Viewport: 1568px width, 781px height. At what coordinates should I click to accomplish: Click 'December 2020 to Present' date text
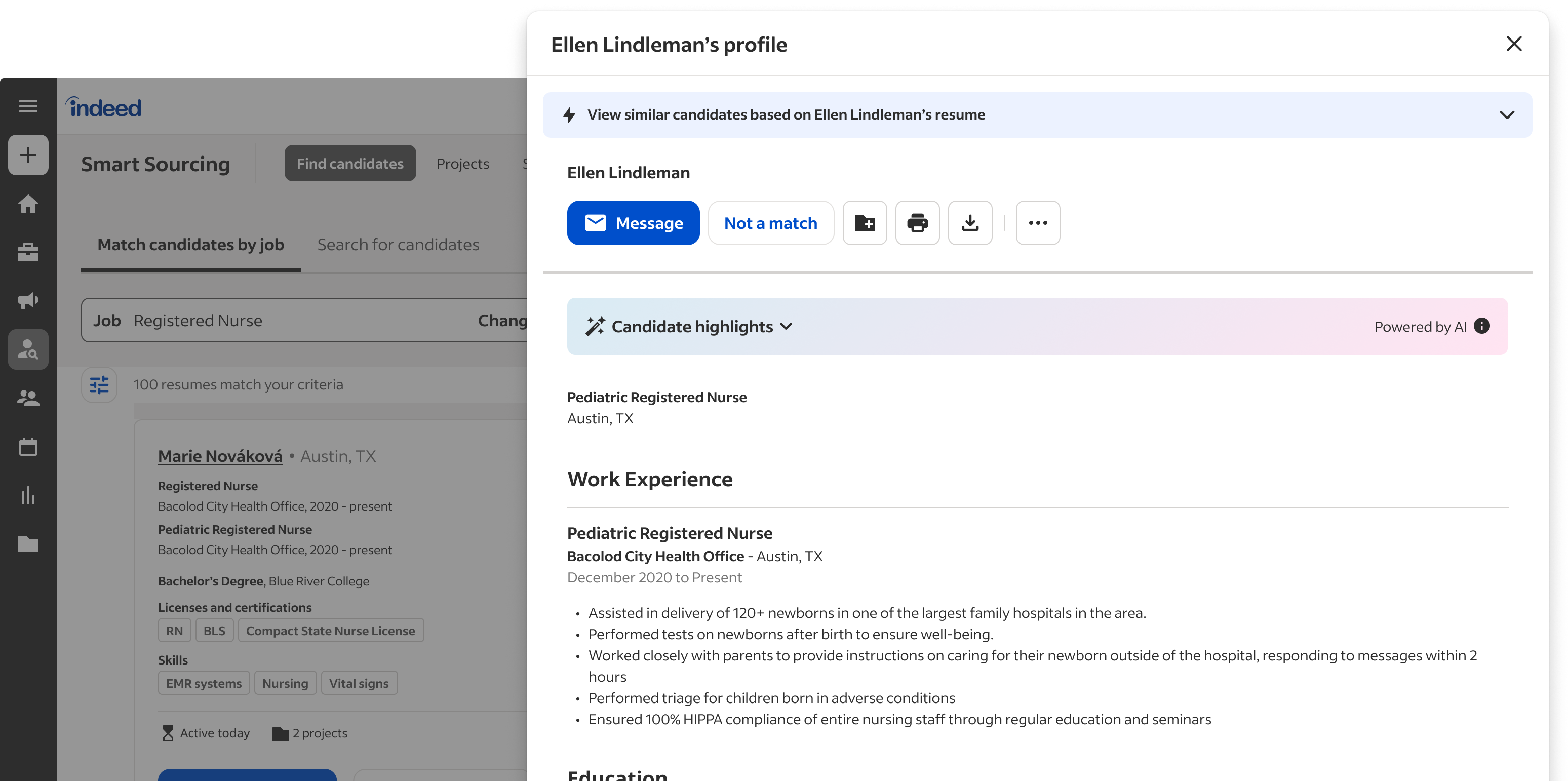pyautogui.click(x=654, y=577)
